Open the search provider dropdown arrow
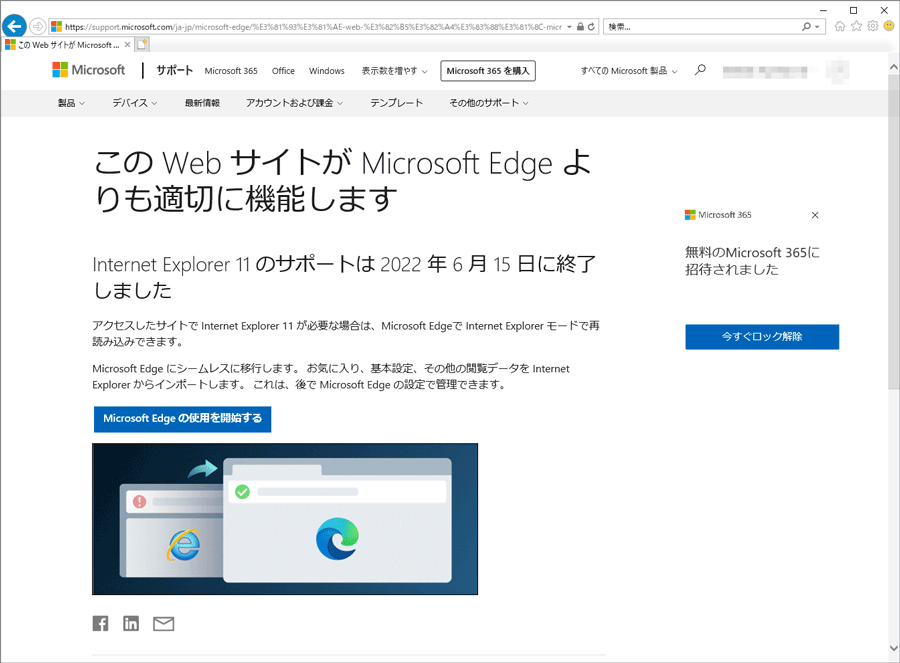The image size is (900, 663). tap(817, 26)
